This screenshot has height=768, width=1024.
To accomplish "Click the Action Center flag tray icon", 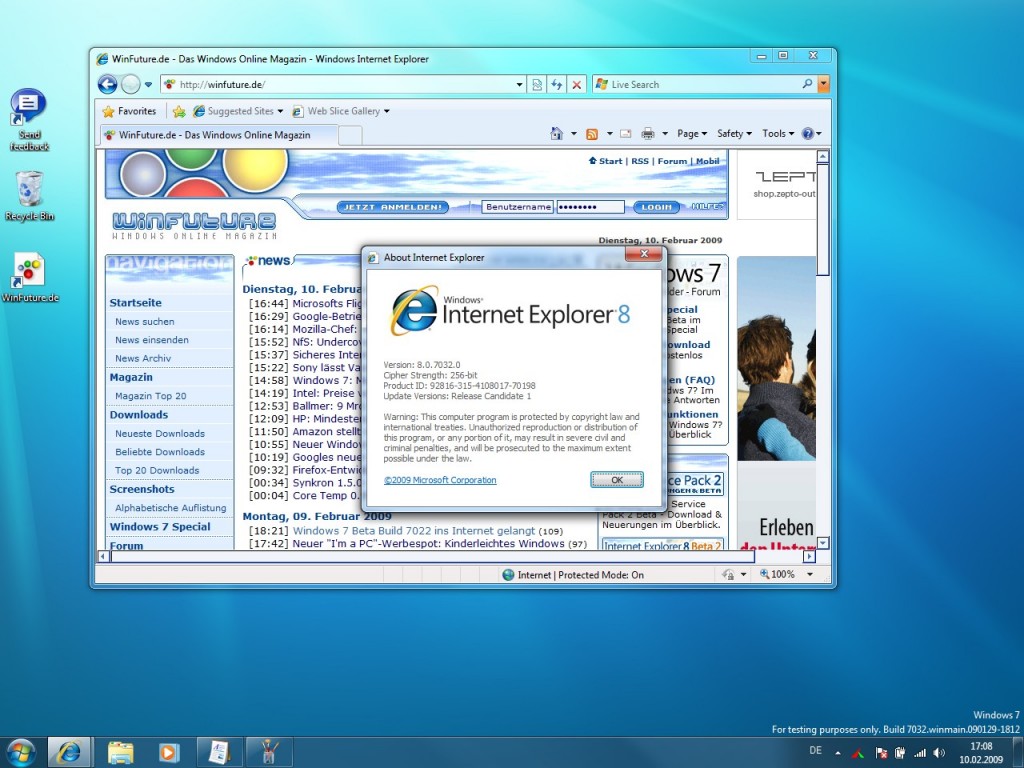I will 880,753.
